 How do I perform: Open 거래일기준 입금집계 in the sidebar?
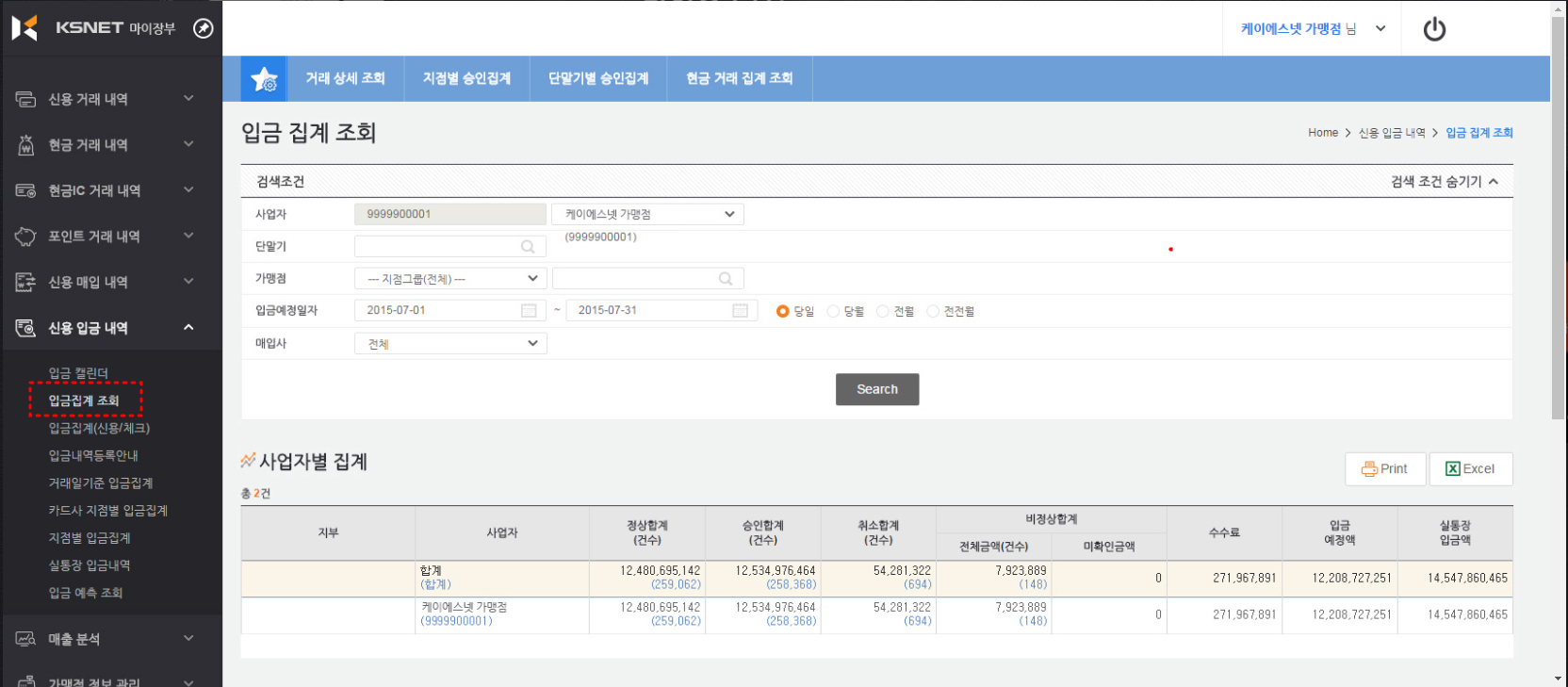click(x=101, y=483)
